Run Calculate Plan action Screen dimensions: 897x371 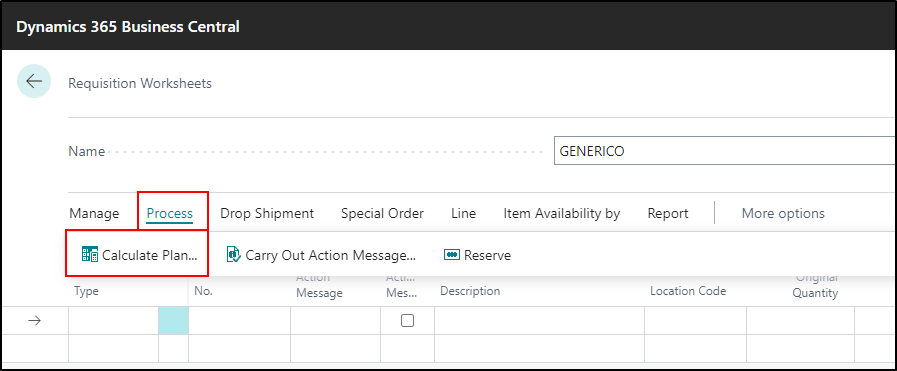point(140,255)
